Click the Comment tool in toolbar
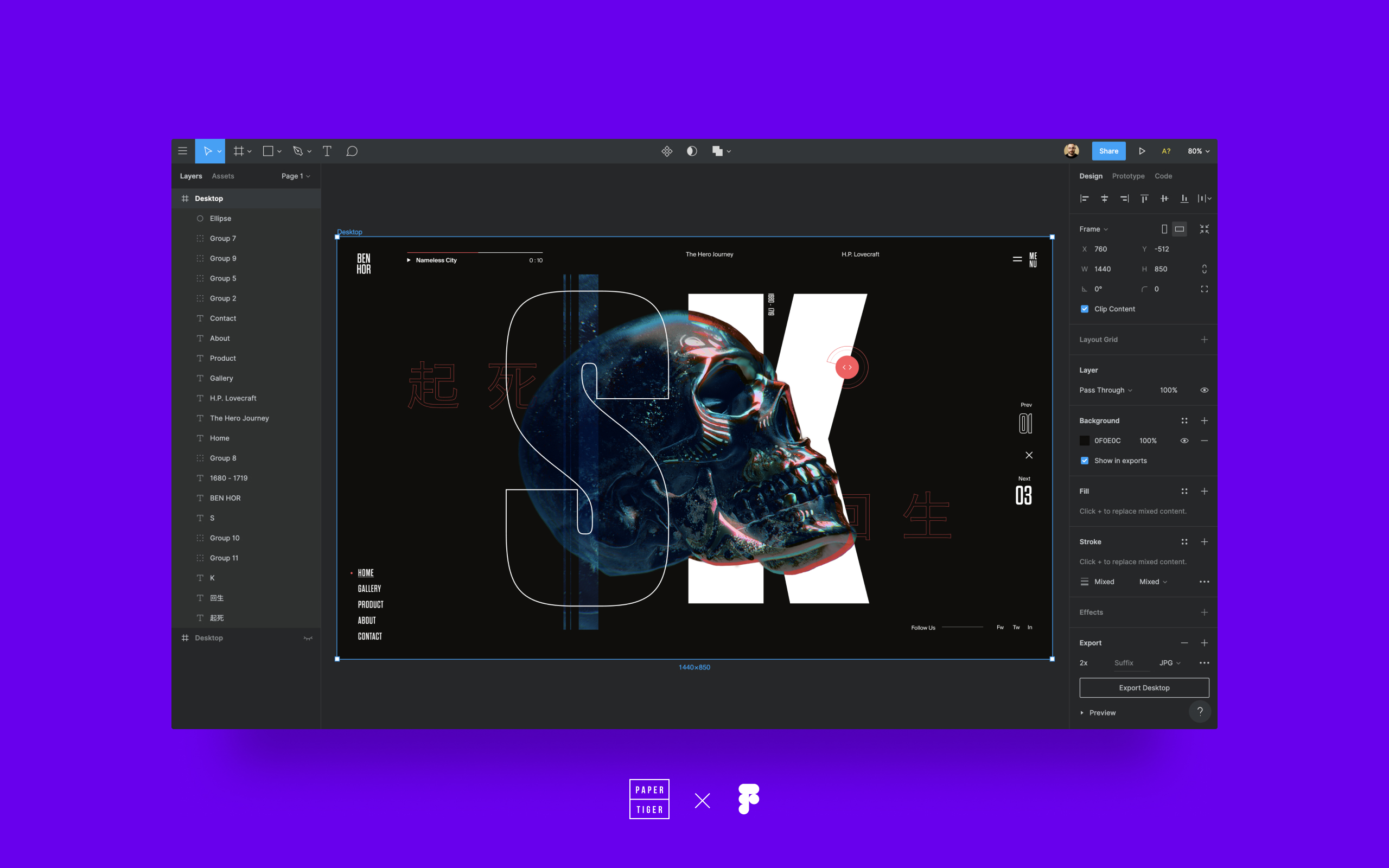Image resolution: width=1389 pixels, height=868 pixels. [353, 151]
